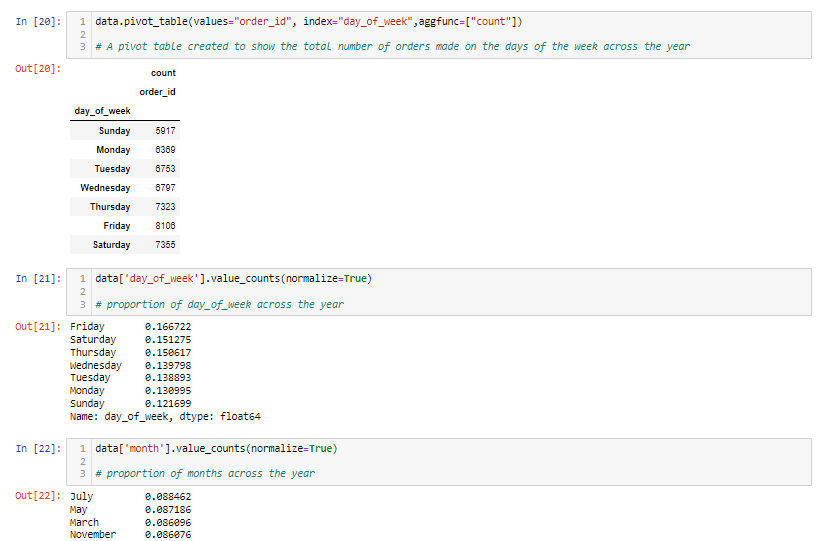Select the In [22] prompt label

click(x=38, y=449)
